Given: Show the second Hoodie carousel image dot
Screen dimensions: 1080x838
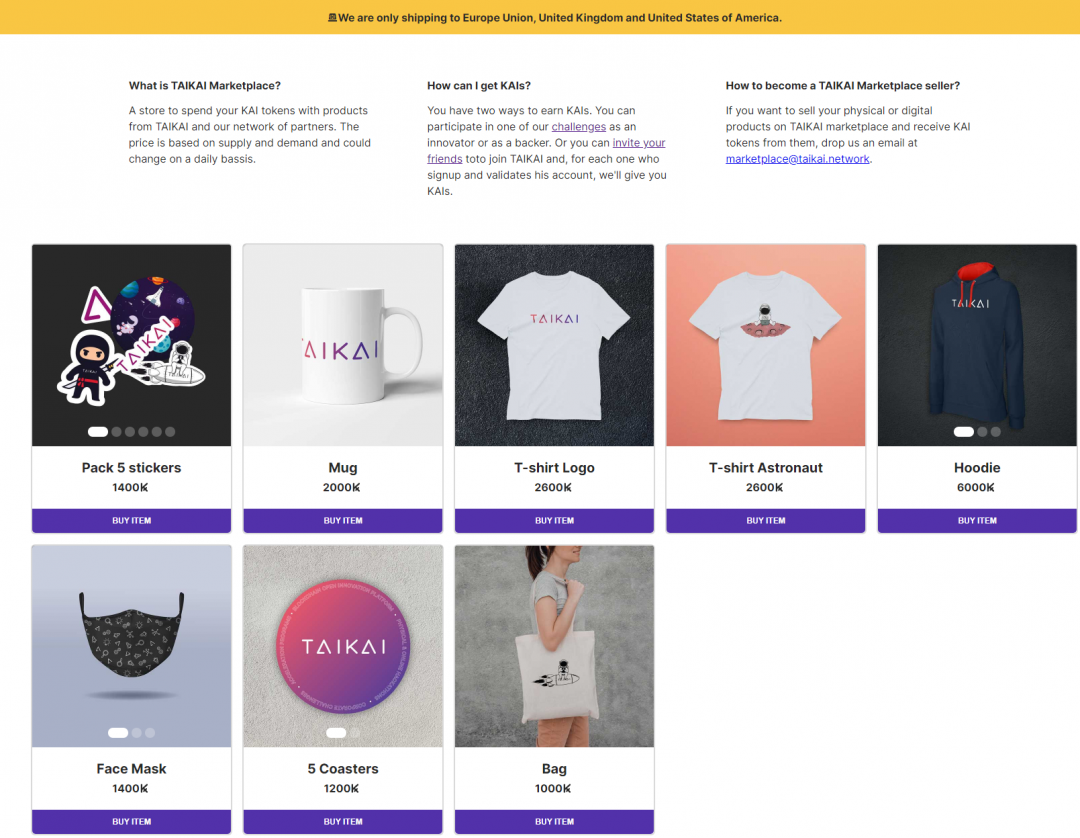Looking at the screenshot, I should [x=982, y=432].
